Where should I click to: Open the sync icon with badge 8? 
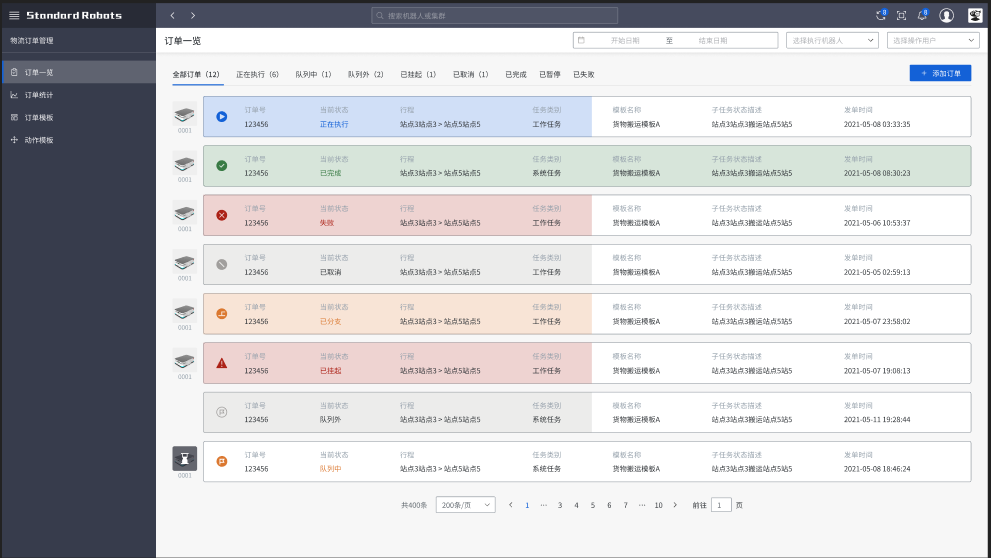pyautogui.click(x=881, y=15)
